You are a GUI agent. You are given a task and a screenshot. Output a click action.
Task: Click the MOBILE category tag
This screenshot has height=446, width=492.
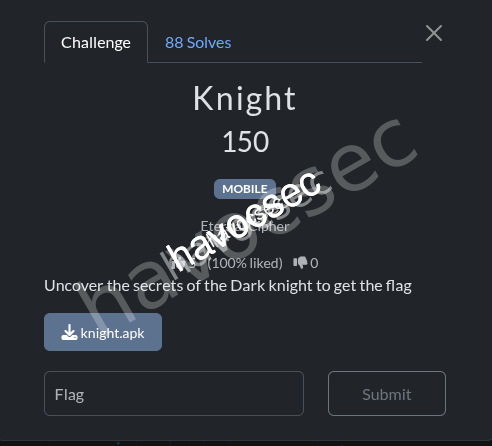[245, 189]
